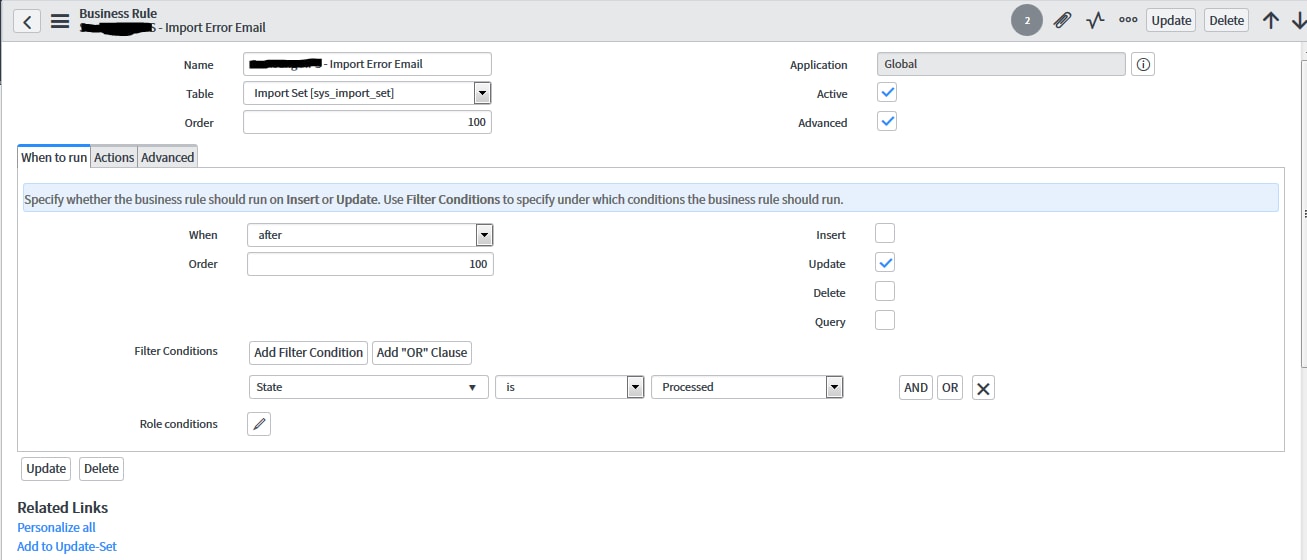Click Update button in the header
Viewport: 1307px width, 560px height.
point(1171,20)
